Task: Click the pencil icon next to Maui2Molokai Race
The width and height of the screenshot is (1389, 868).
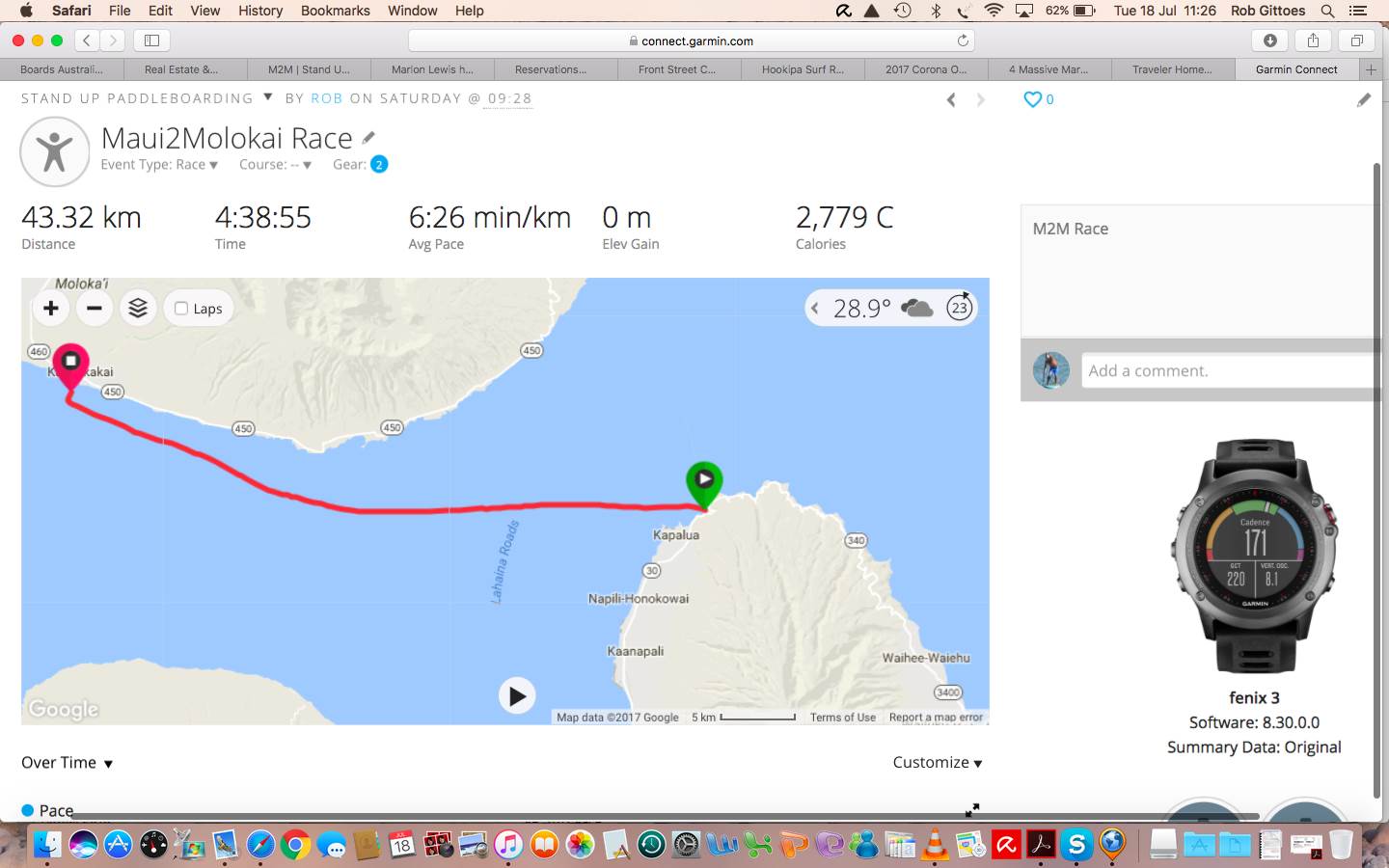Action: point(368,138)
